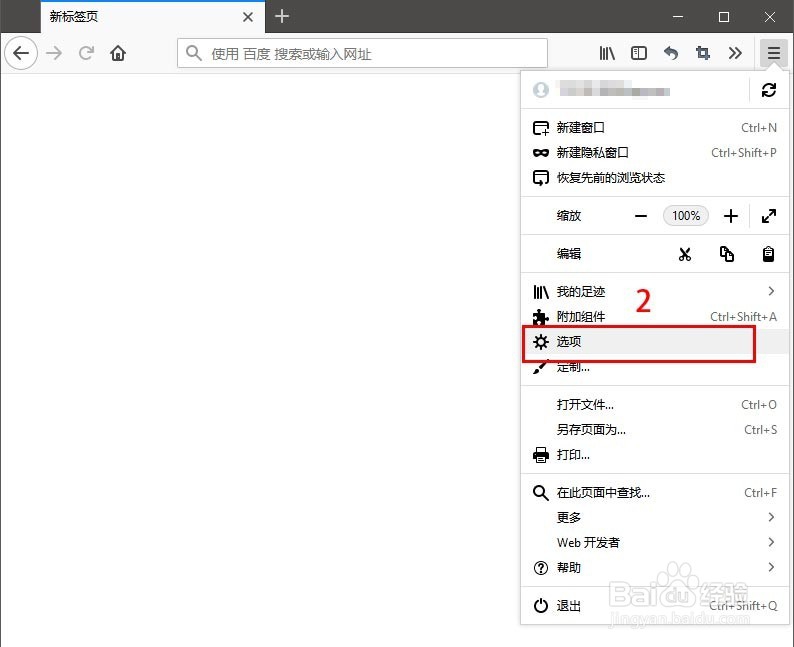Click the undo arrow toolbar icon
Screen dimensions: 794x647
click(x=670, y=53)
